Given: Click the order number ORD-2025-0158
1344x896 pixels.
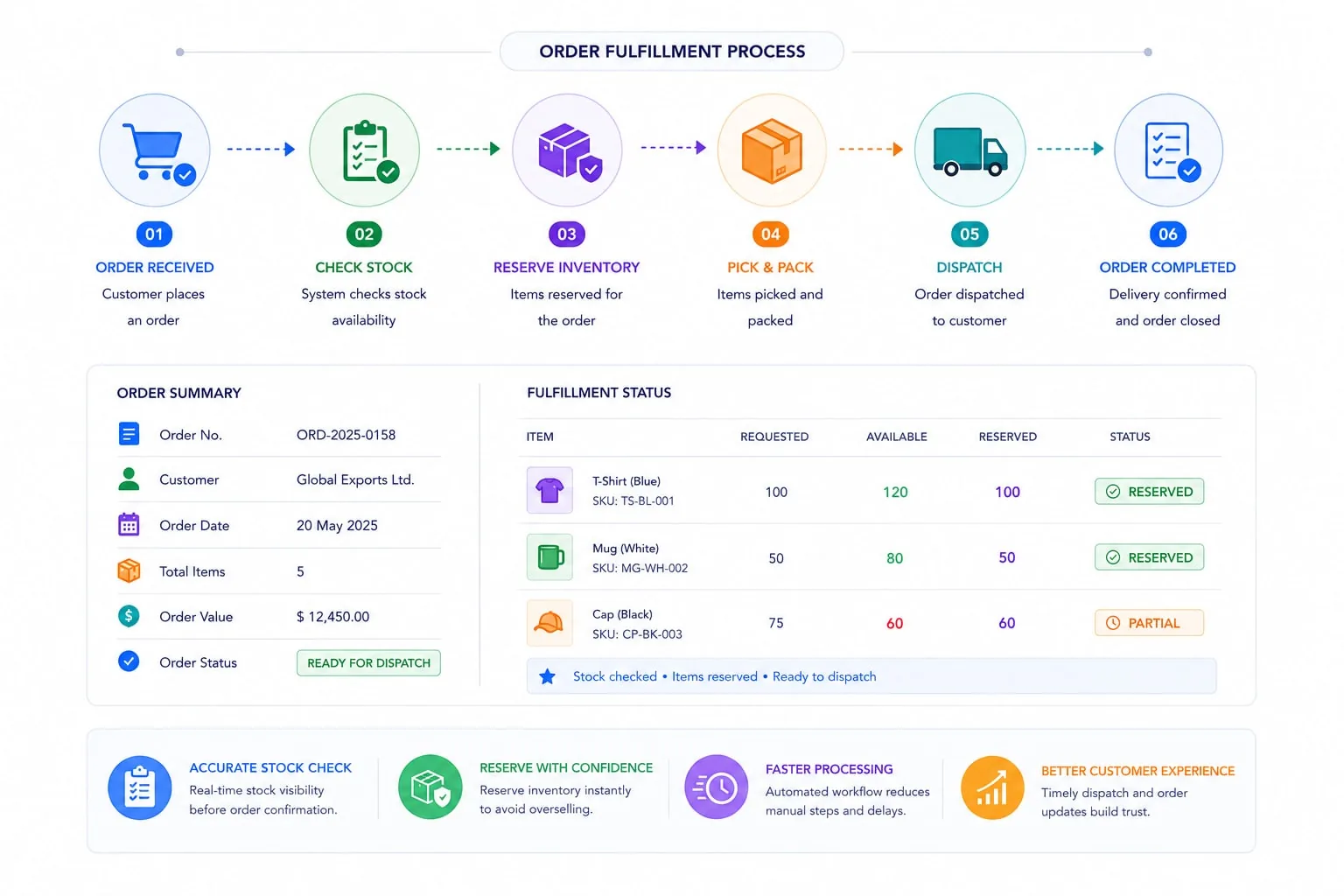Looking at the screenshot, I should (346, 435).
